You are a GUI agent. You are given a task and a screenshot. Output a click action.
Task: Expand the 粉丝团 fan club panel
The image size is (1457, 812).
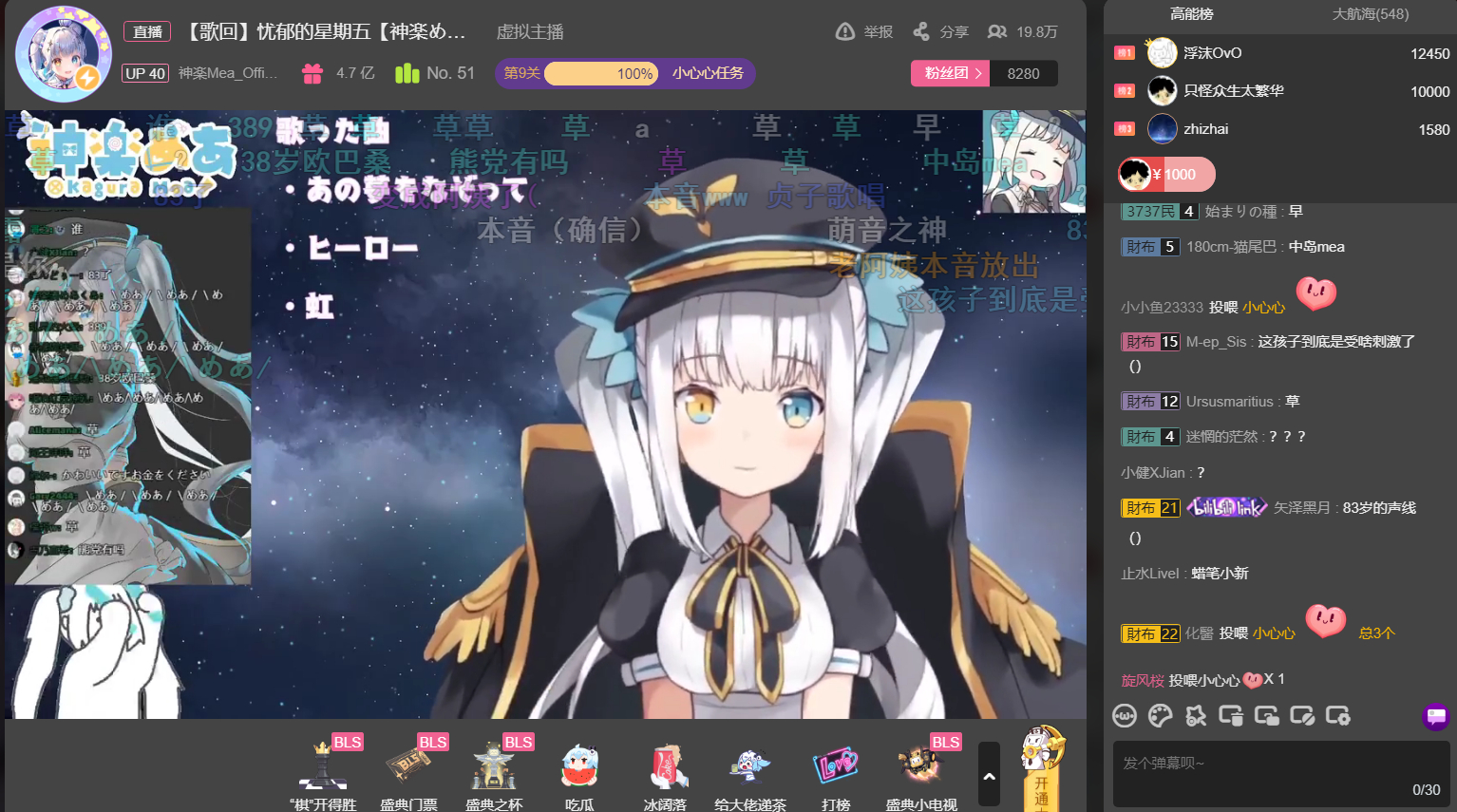950,73
